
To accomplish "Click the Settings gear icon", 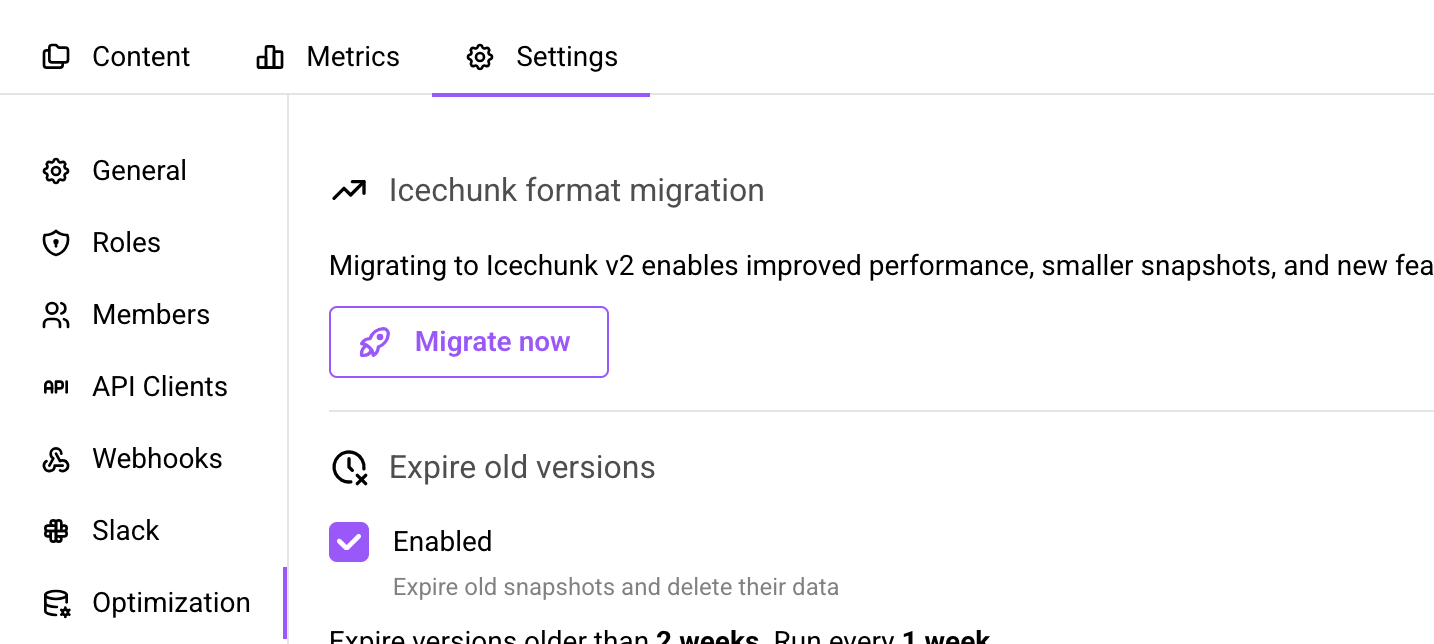I will [x=479, y=57].
